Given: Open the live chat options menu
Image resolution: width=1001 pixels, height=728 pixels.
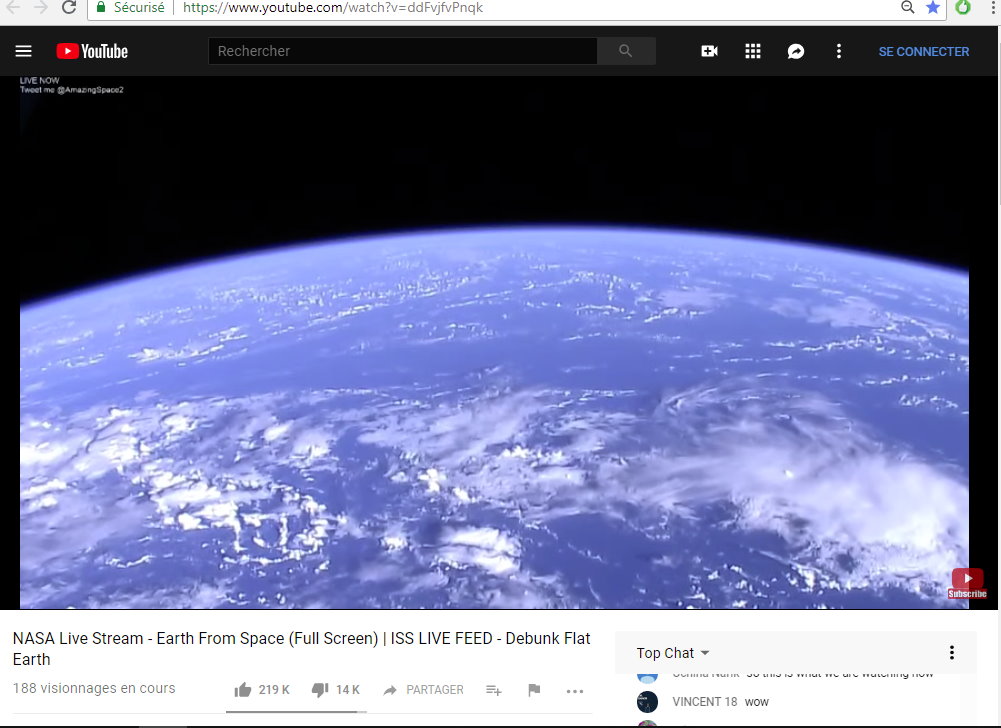Looking at the screenshot, I should [952, 652].
